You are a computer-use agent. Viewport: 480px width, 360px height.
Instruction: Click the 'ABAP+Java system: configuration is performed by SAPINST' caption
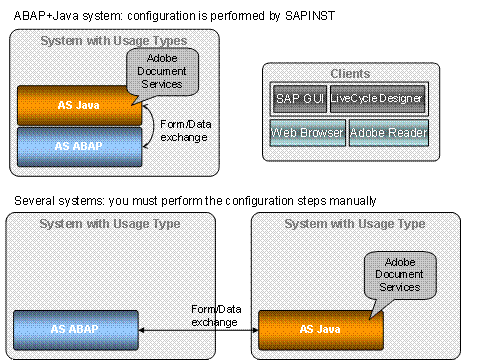click(174, 16)
